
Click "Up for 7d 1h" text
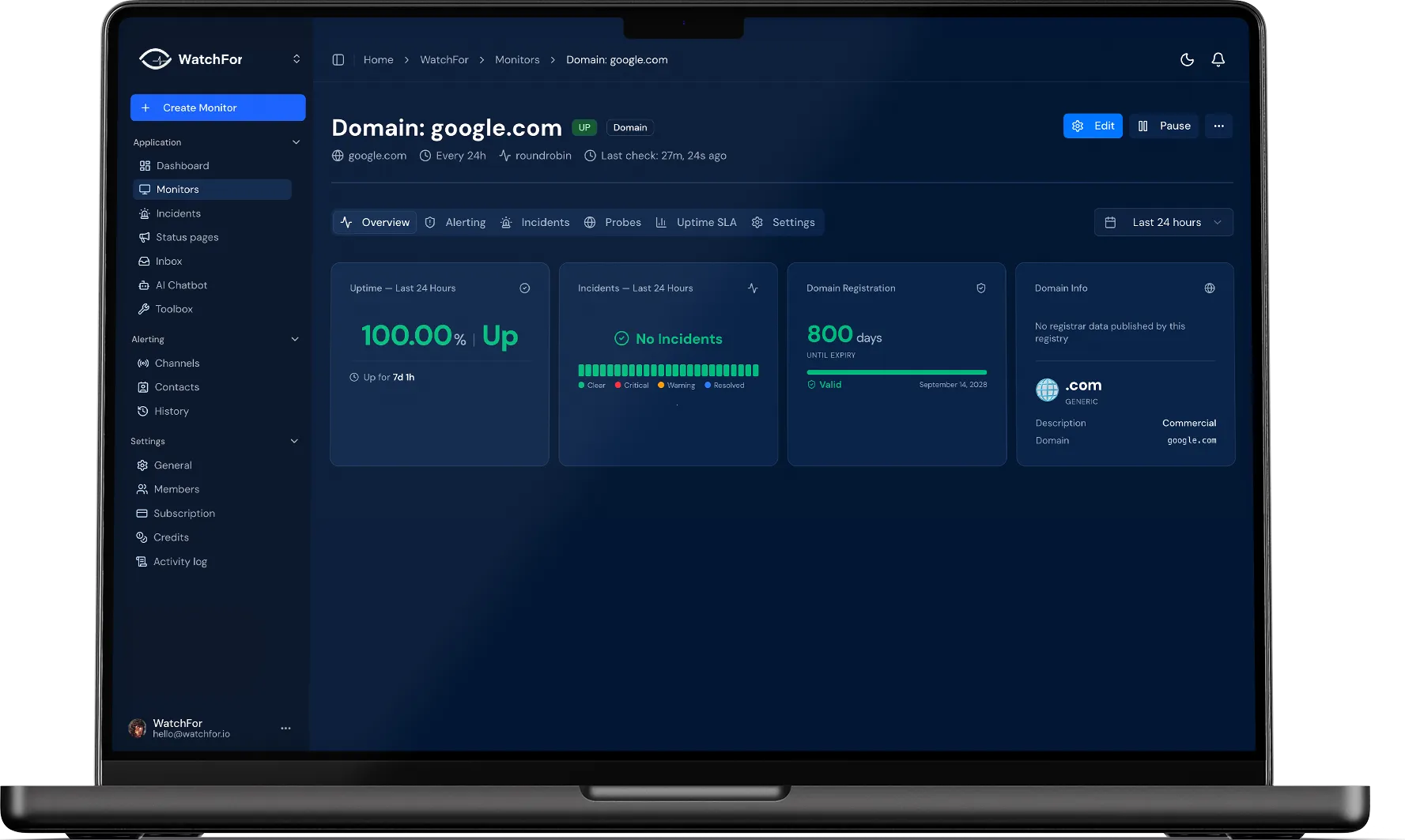(x=389, y=378)
